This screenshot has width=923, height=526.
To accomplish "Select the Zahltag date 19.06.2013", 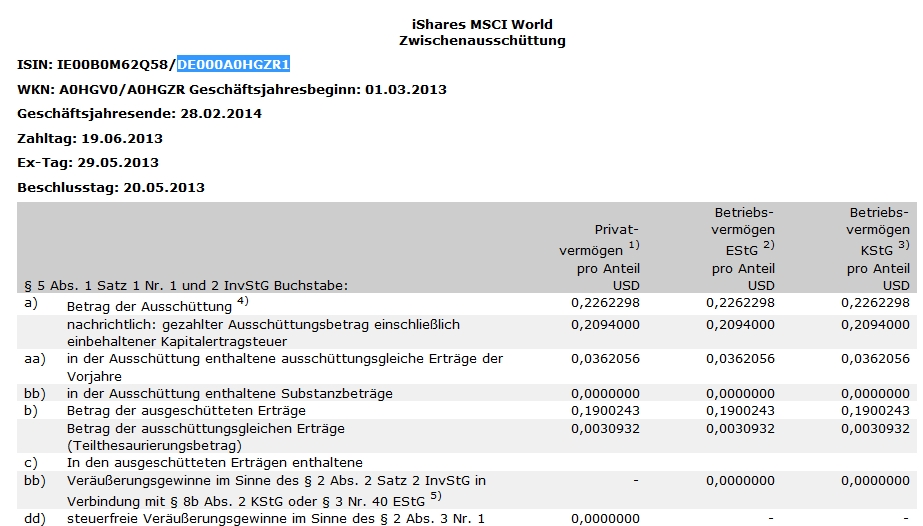I will (122, 139).
